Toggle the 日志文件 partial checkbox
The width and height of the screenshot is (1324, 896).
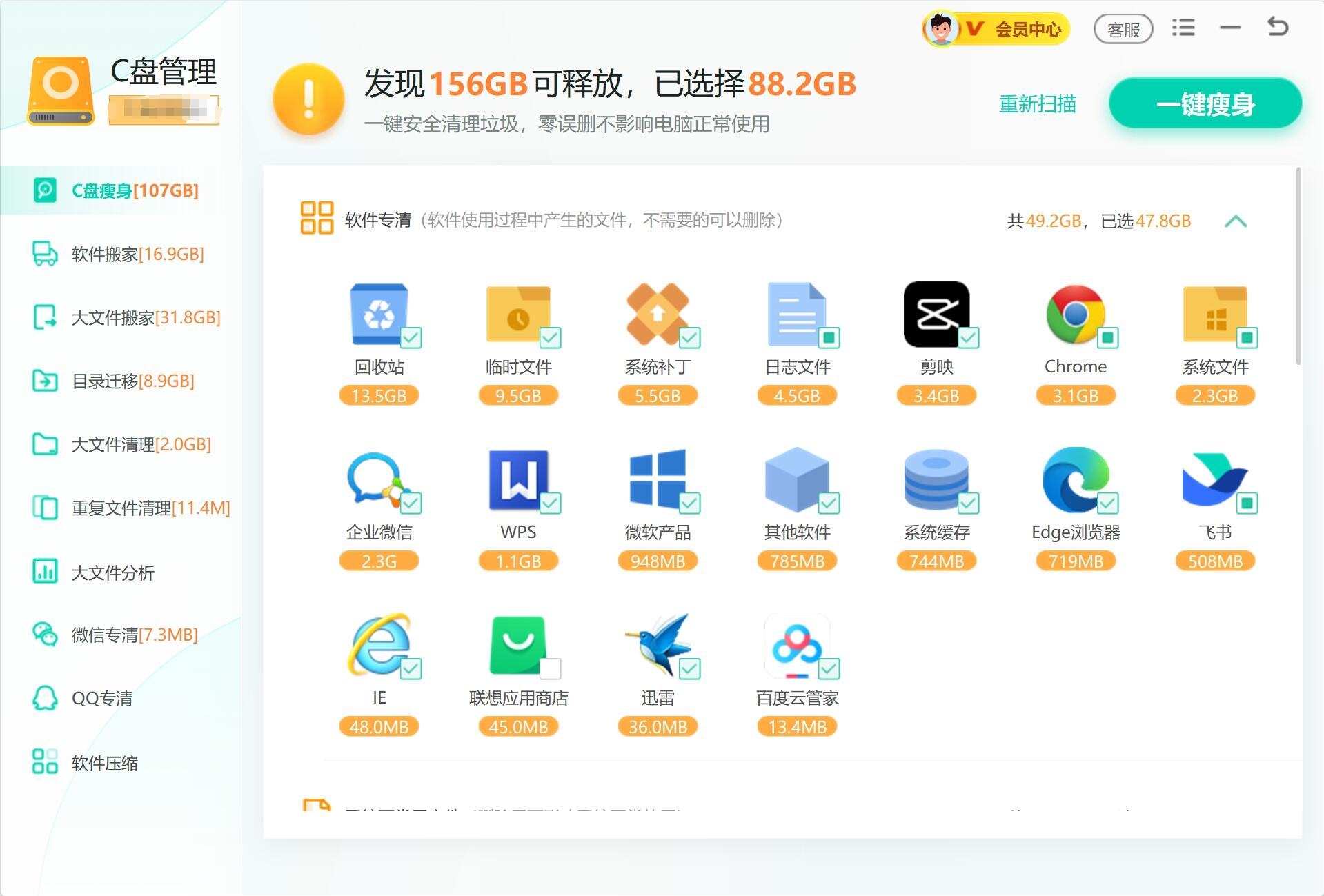pos(829,337)
